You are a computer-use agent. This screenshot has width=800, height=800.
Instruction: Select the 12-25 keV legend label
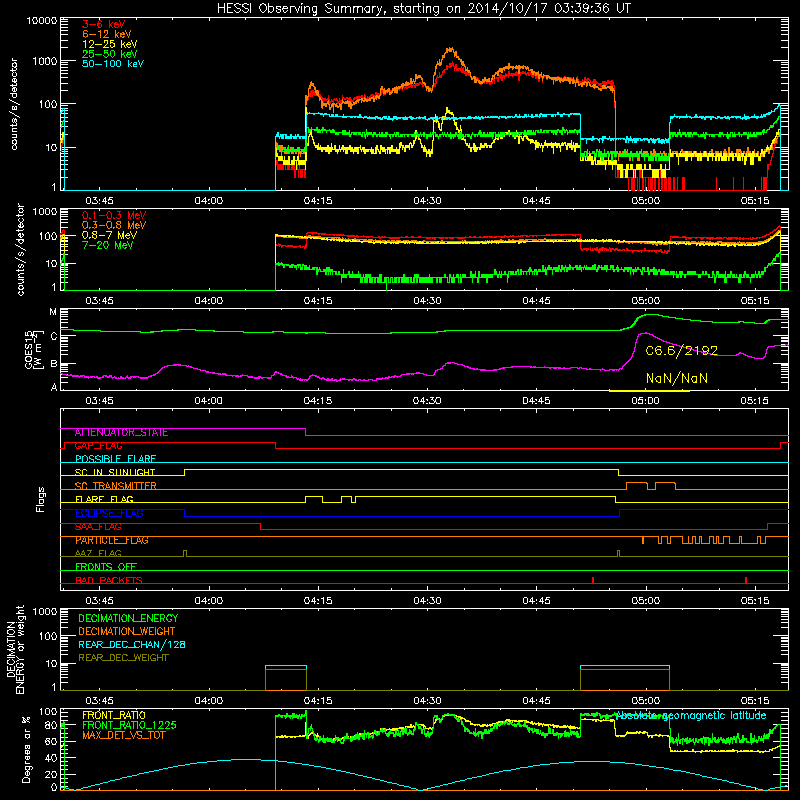[110, 44]
